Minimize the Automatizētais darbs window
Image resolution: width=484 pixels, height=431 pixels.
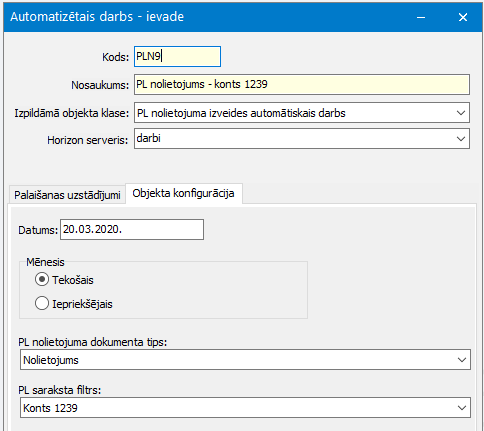[x=421, y=17]
